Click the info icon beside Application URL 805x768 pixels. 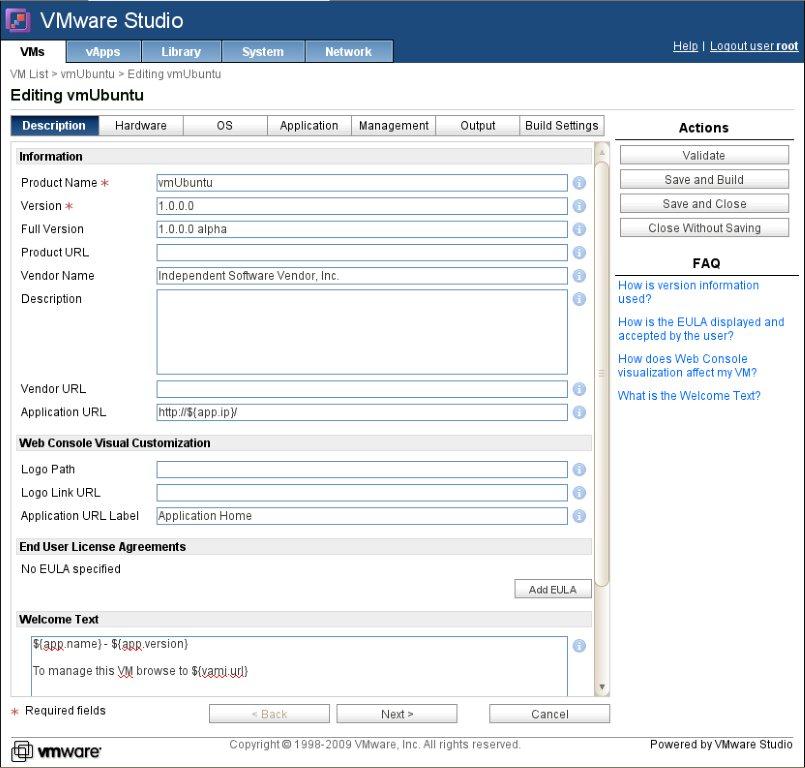pyautogui.click(x=579, y=412)
